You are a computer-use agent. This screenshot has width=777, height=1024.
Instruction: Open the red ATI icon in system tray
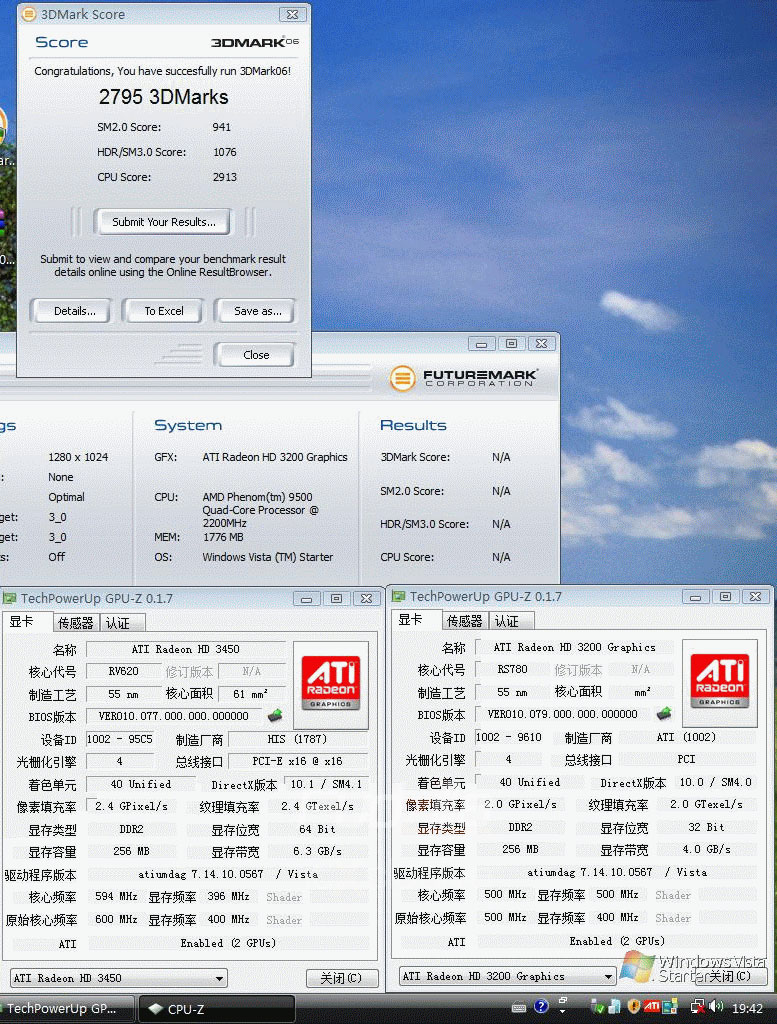click(x=652, y=1007)
